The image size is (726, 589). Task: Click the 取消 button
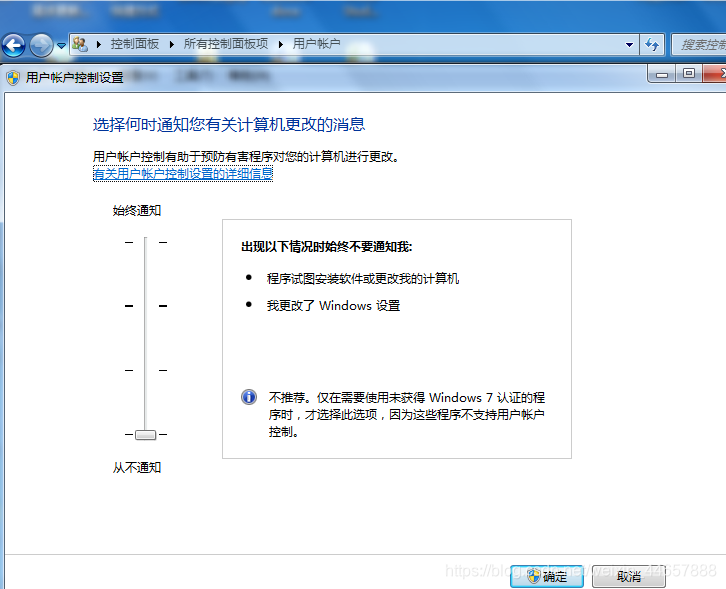click(x=629, y=576)
